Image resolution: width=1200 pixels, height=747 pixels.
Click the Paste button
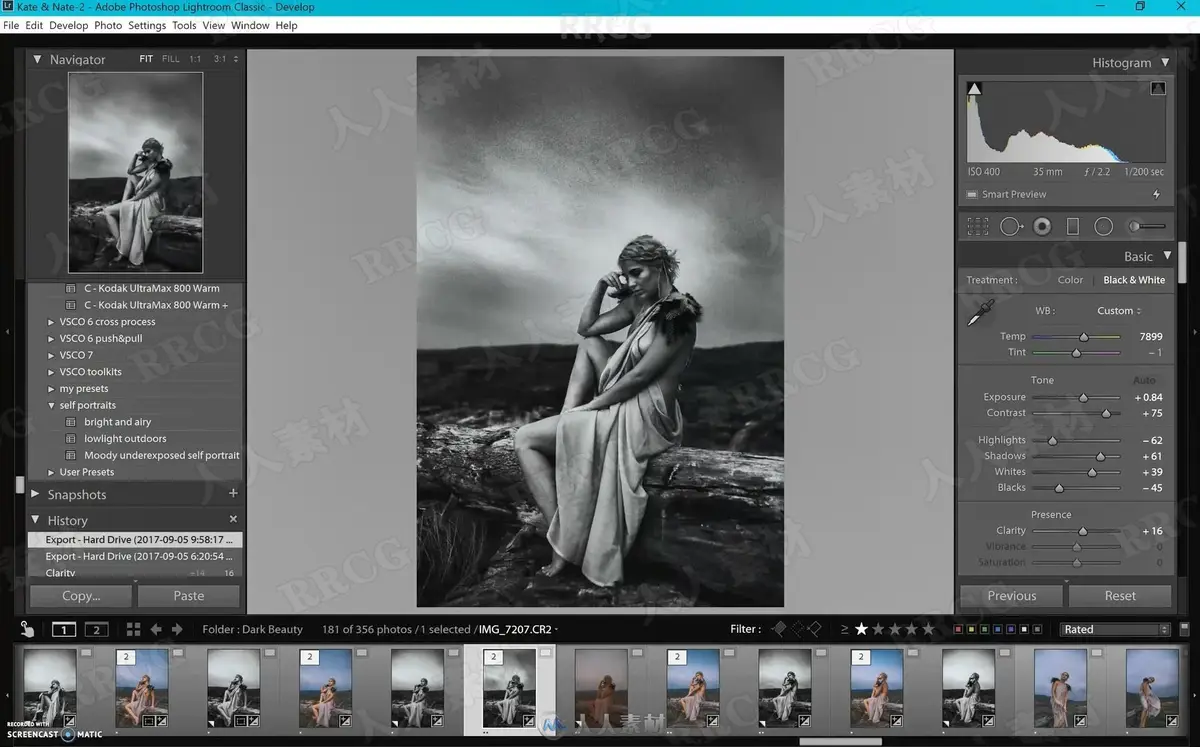[189, 596]
